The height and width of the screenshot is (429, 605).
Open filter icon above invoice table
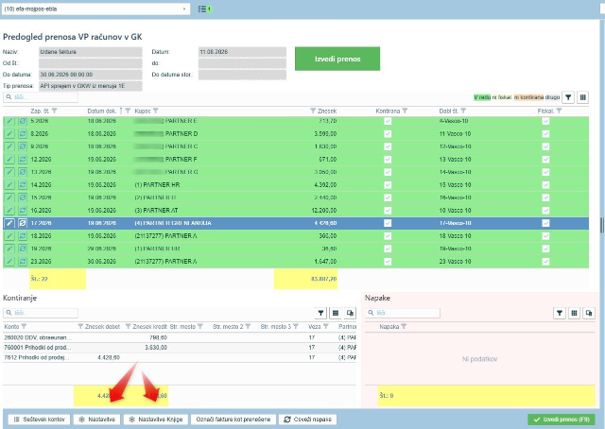[x=568, y=97]
